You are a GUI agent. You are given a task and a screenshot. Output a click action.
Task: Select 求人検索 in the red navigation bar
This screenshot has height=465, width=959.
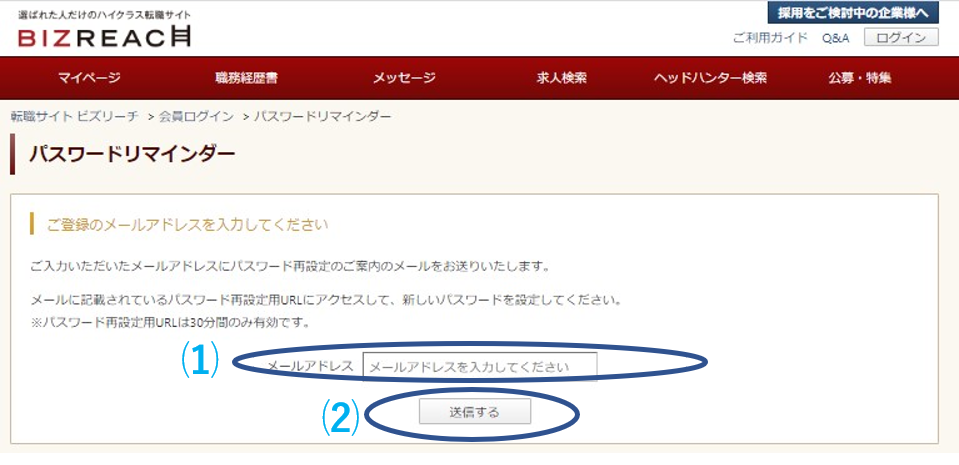[561, 78]
